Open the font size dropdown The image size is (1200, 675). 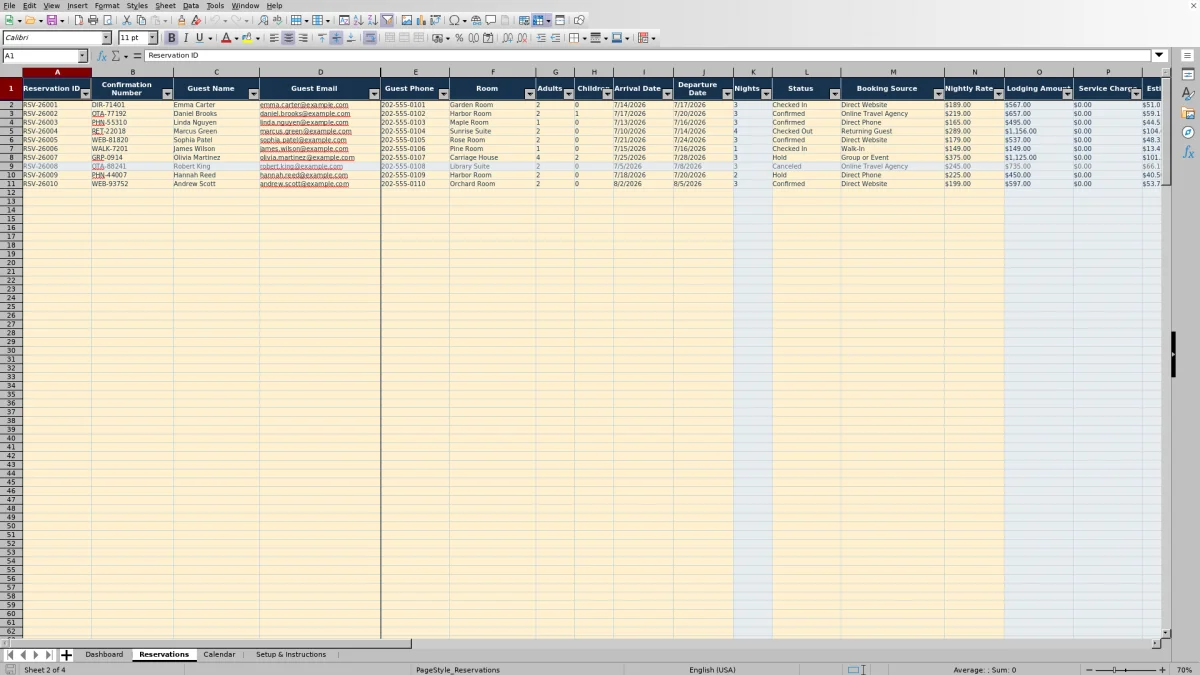(x=152, y=38)
